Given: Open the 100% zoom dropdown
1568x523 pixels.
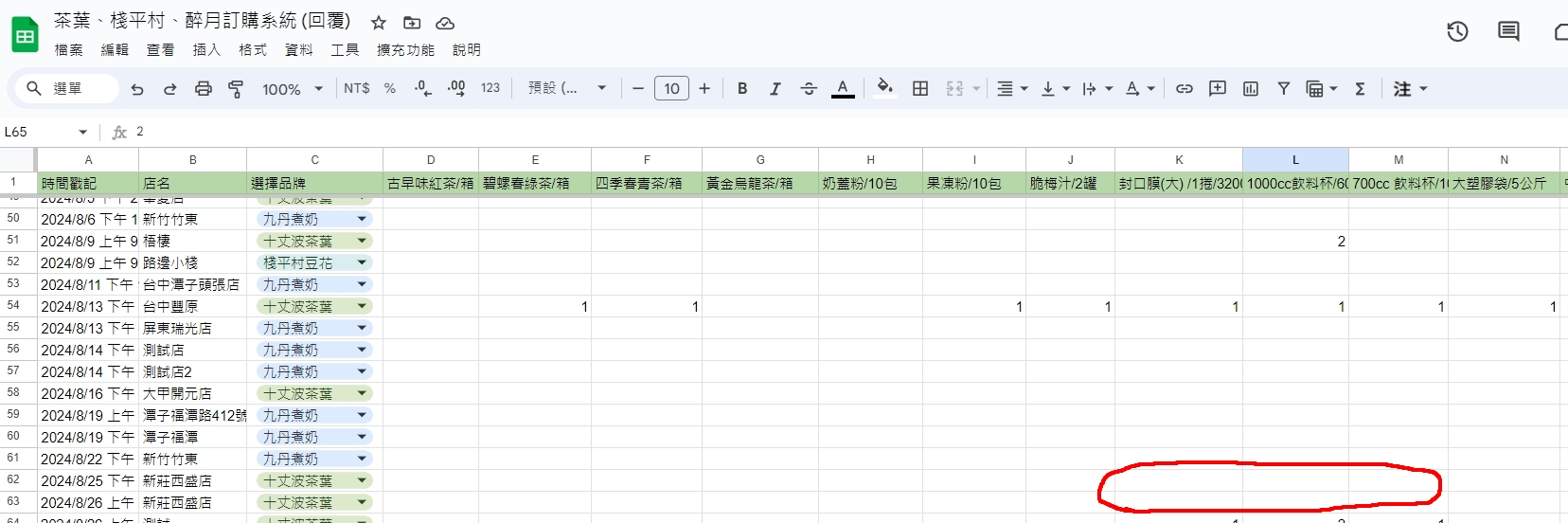Looking at the screenshot, I should tap(292, 89).
